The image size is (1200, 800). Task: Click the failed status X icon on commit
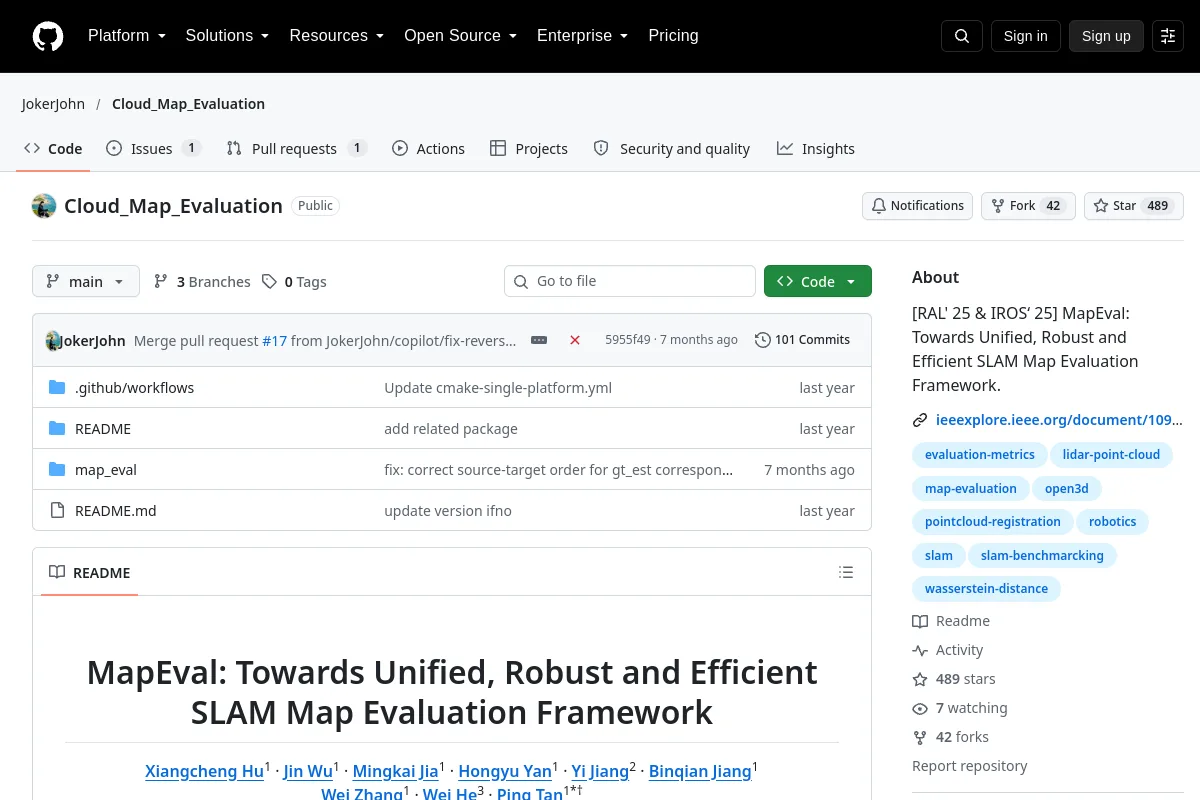[x=575, y=340]
